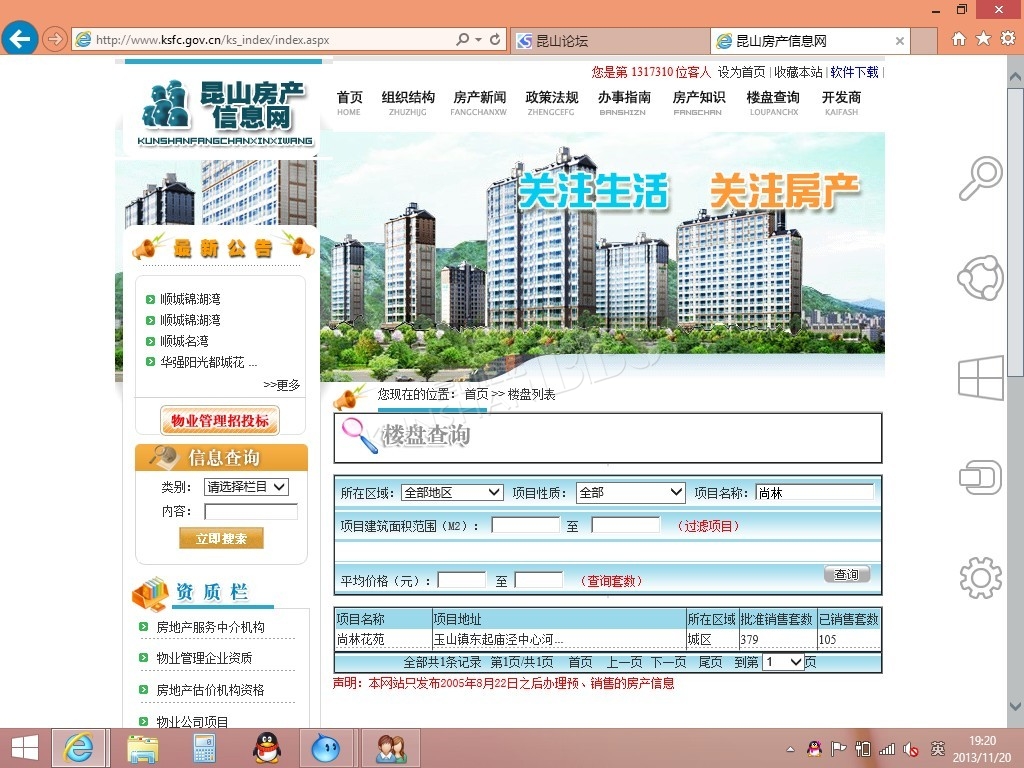Click the Search charm magnifier icon
Image resolution: width=1024 pixels, height=768 pixels.
(x=980, y=179)
